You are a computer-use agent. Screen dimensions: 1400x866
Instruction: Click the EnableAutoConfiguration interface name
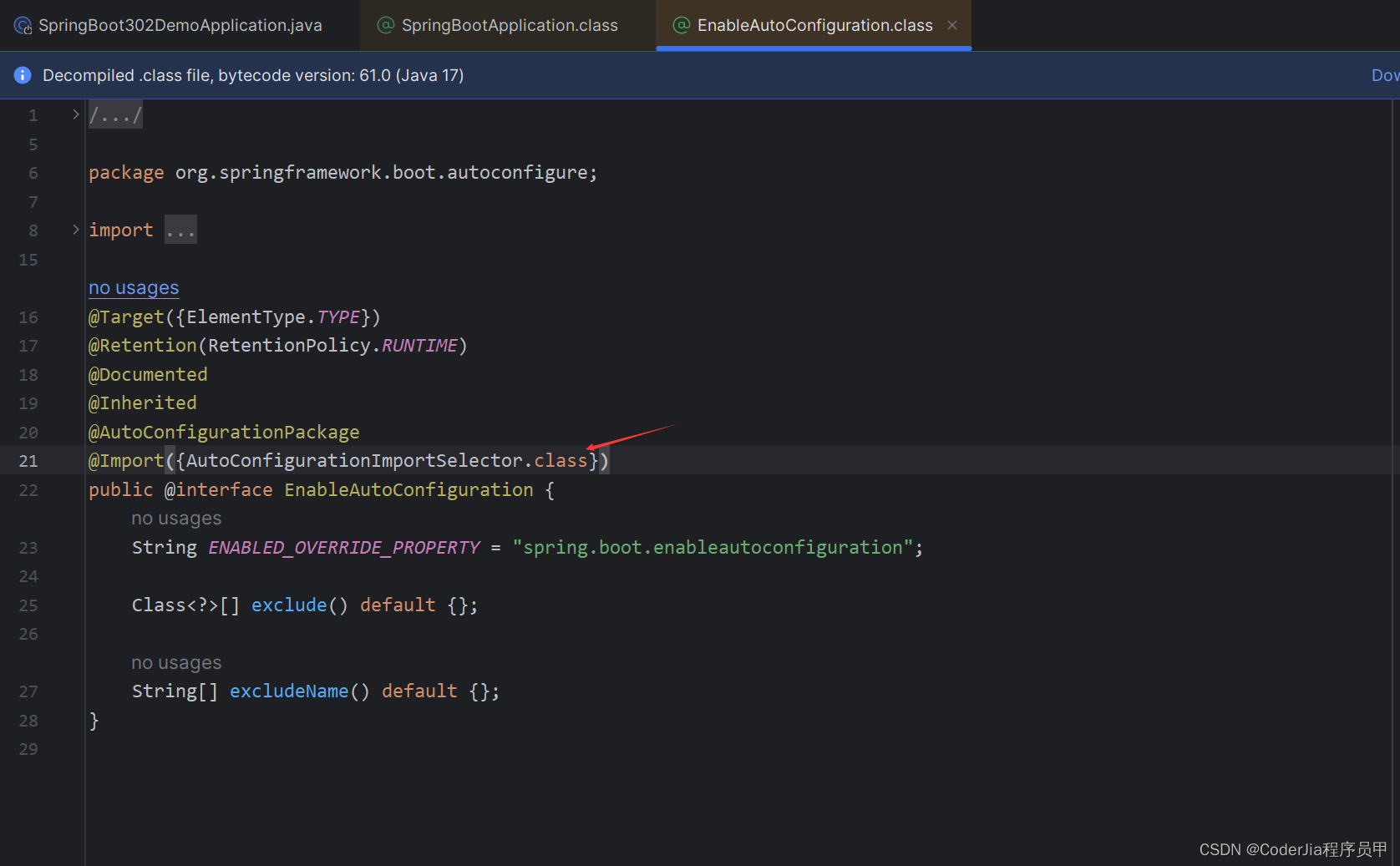tap(408, 489)
